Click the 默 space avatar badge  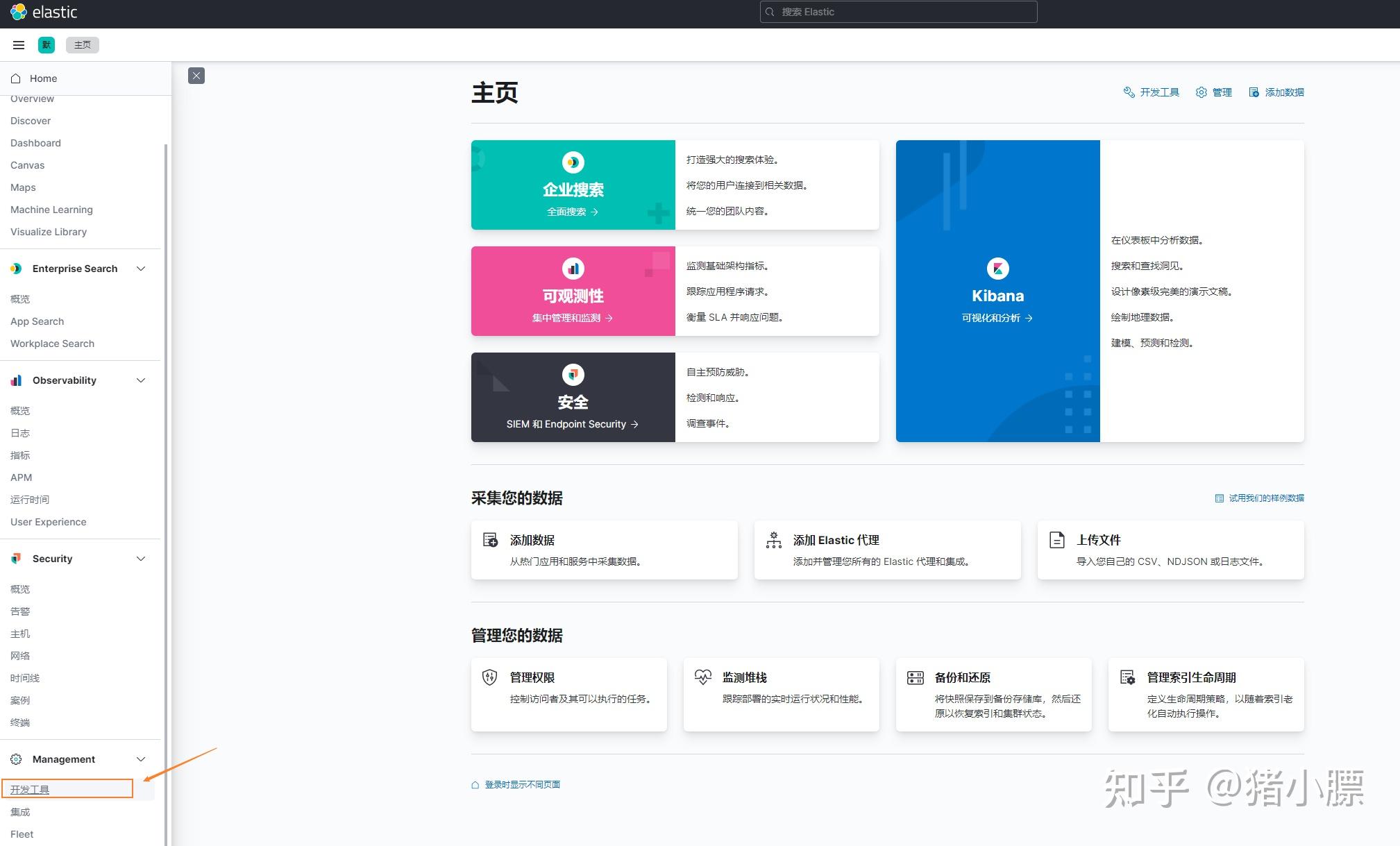[46, 44]
